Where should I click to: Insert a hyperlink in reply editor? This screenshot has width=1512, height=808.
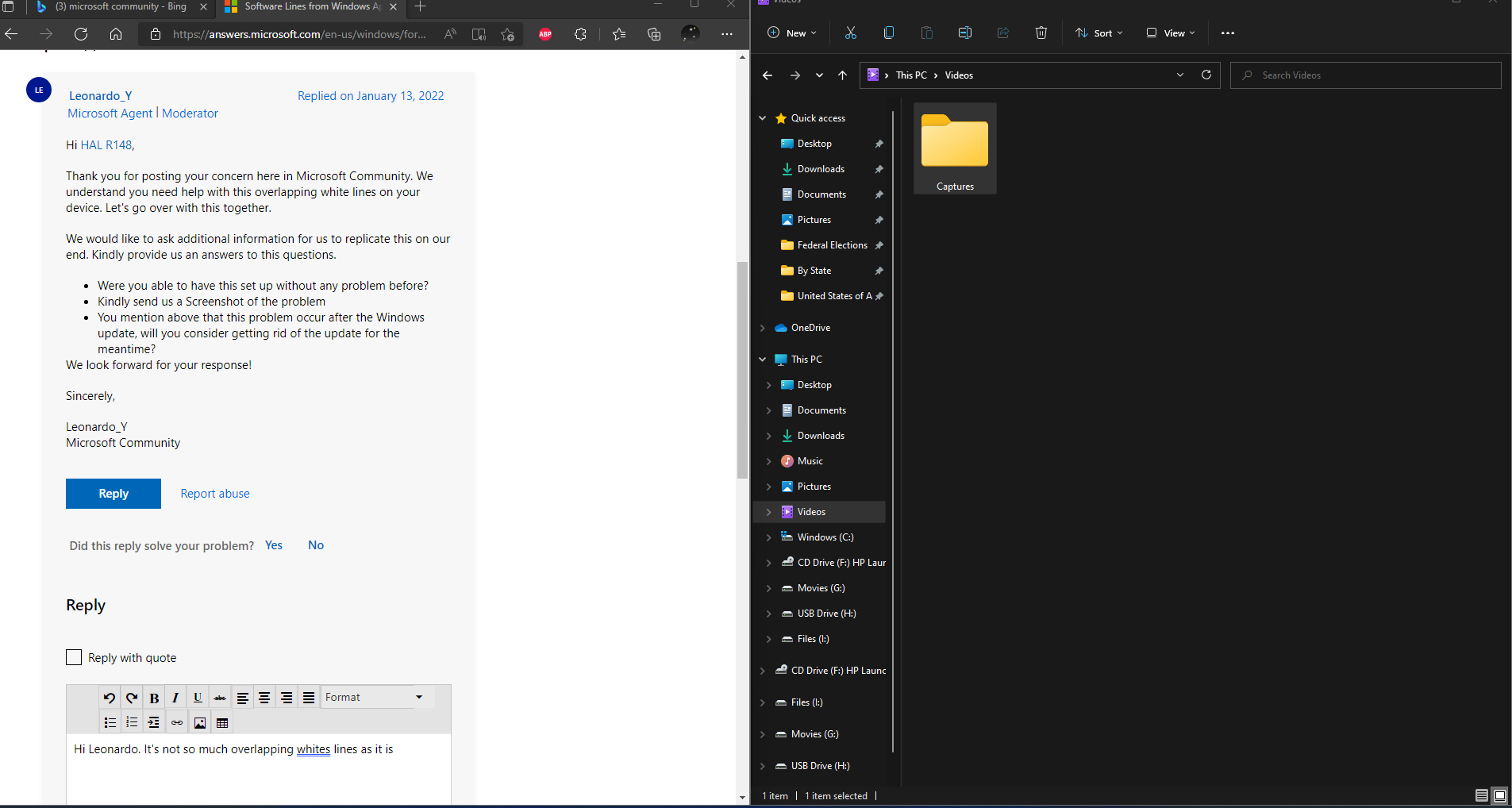point(177,722)
